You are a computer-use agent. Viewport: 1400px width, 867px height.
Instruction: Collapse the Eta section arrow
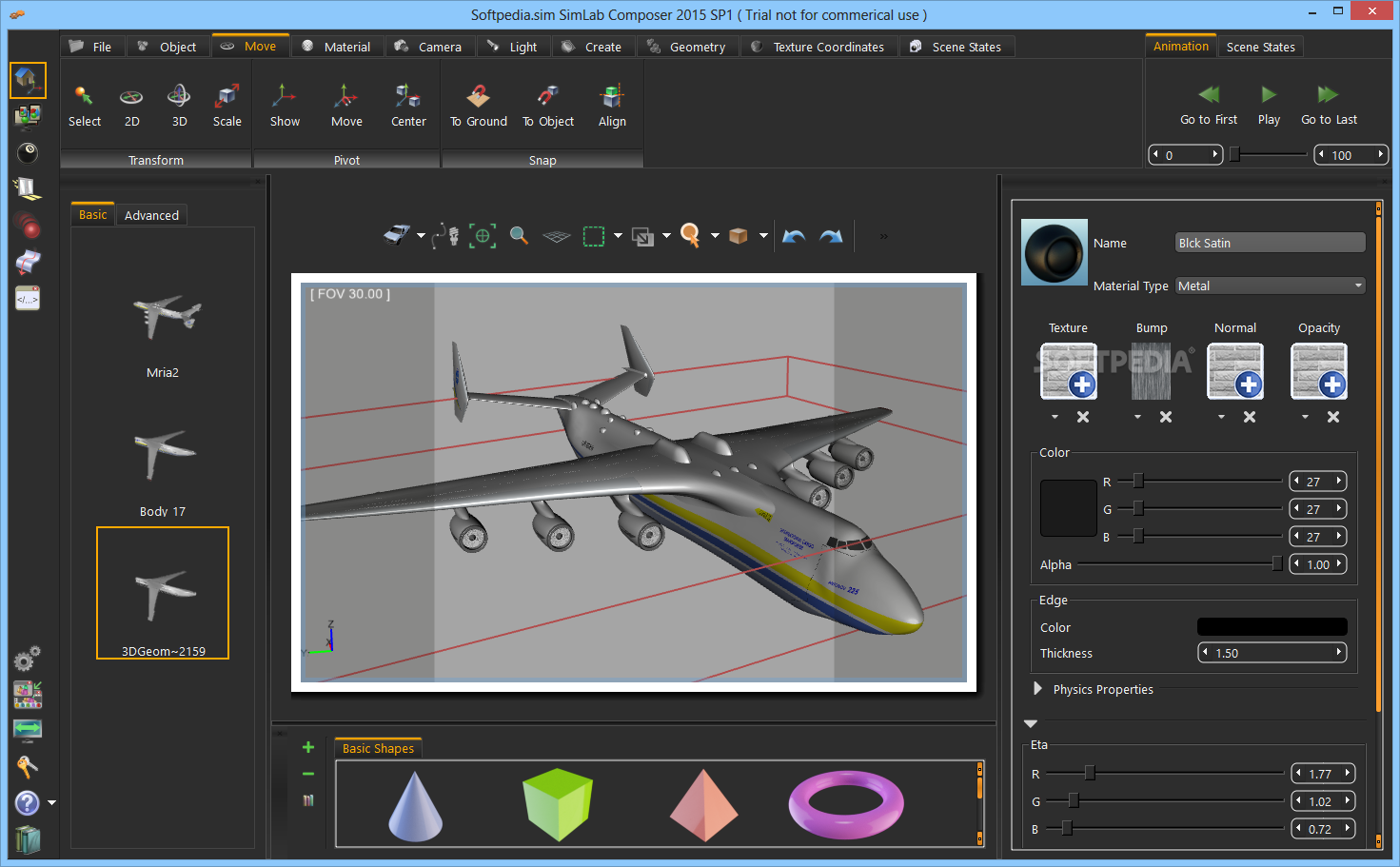(1031, 724)
